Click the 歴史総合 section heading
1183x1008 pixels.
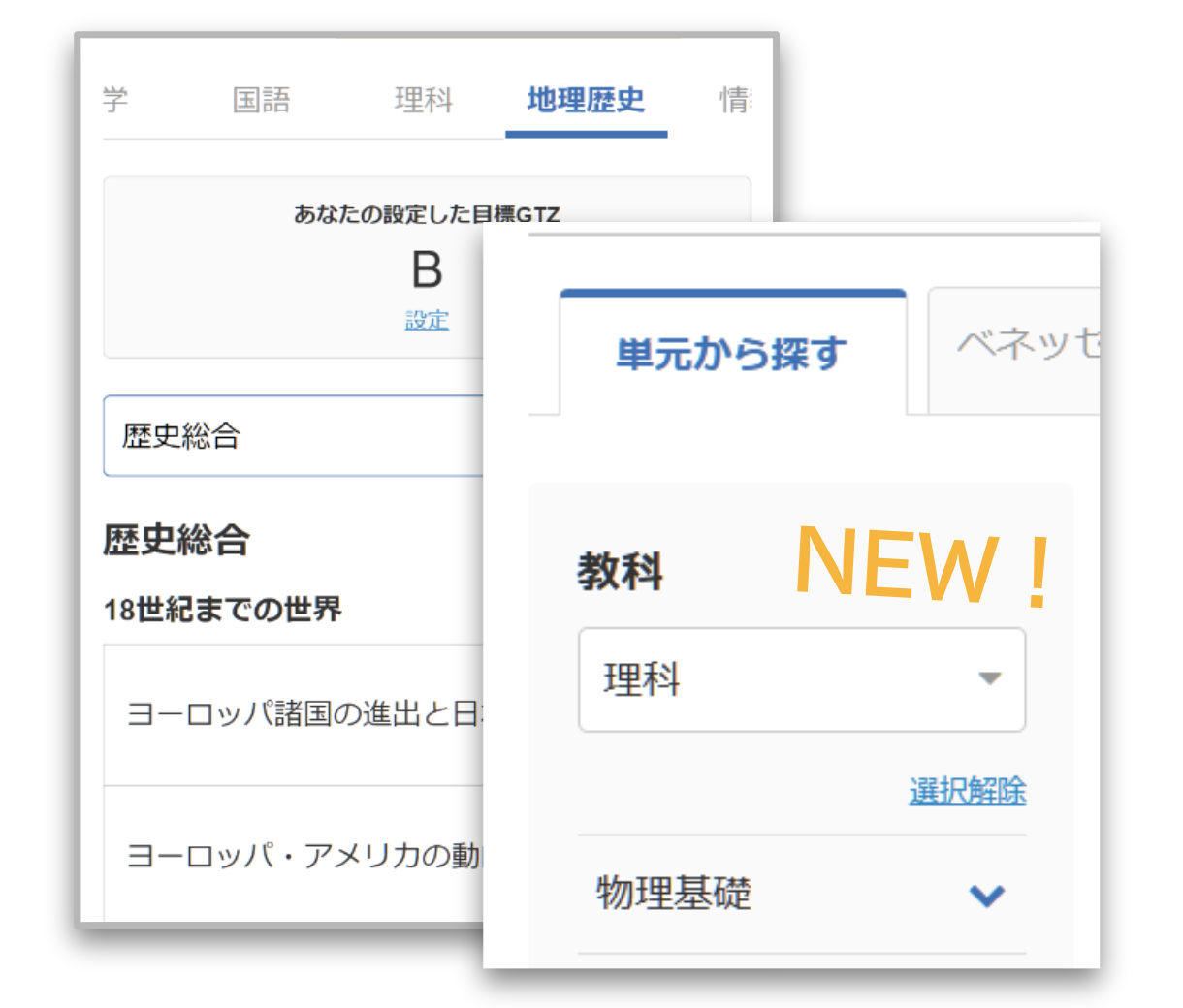(x=176, y=540)
